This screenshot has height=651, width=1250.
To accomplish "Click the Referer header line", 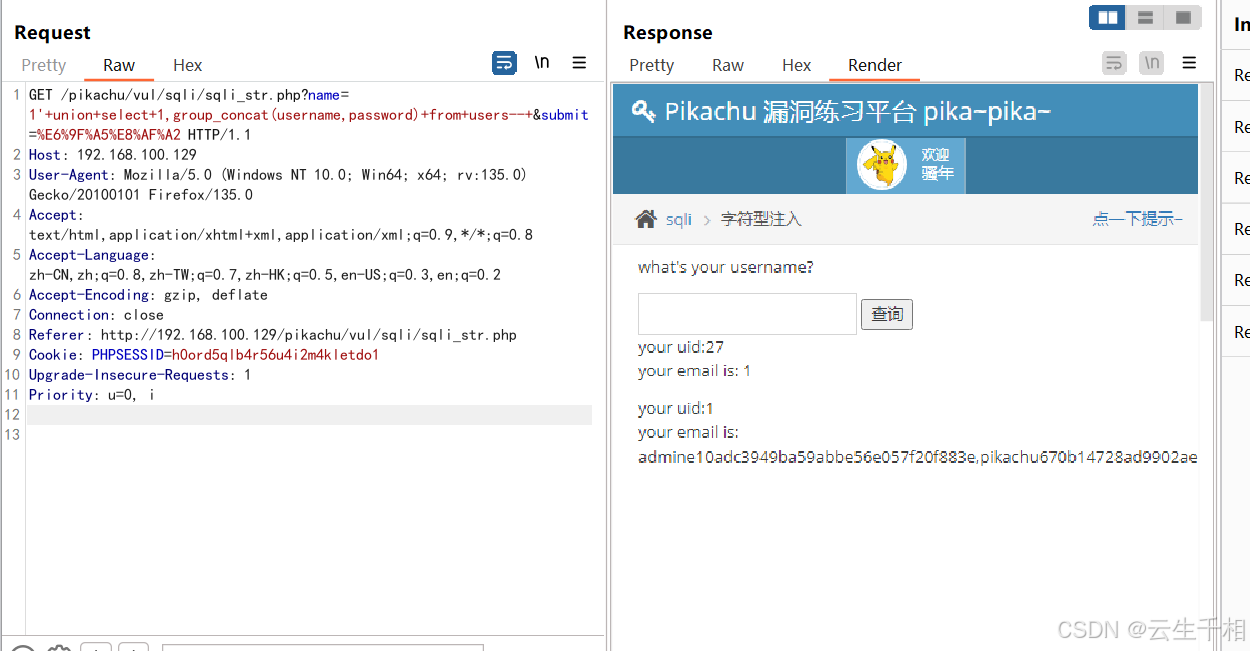I will (x=273, y=335).
